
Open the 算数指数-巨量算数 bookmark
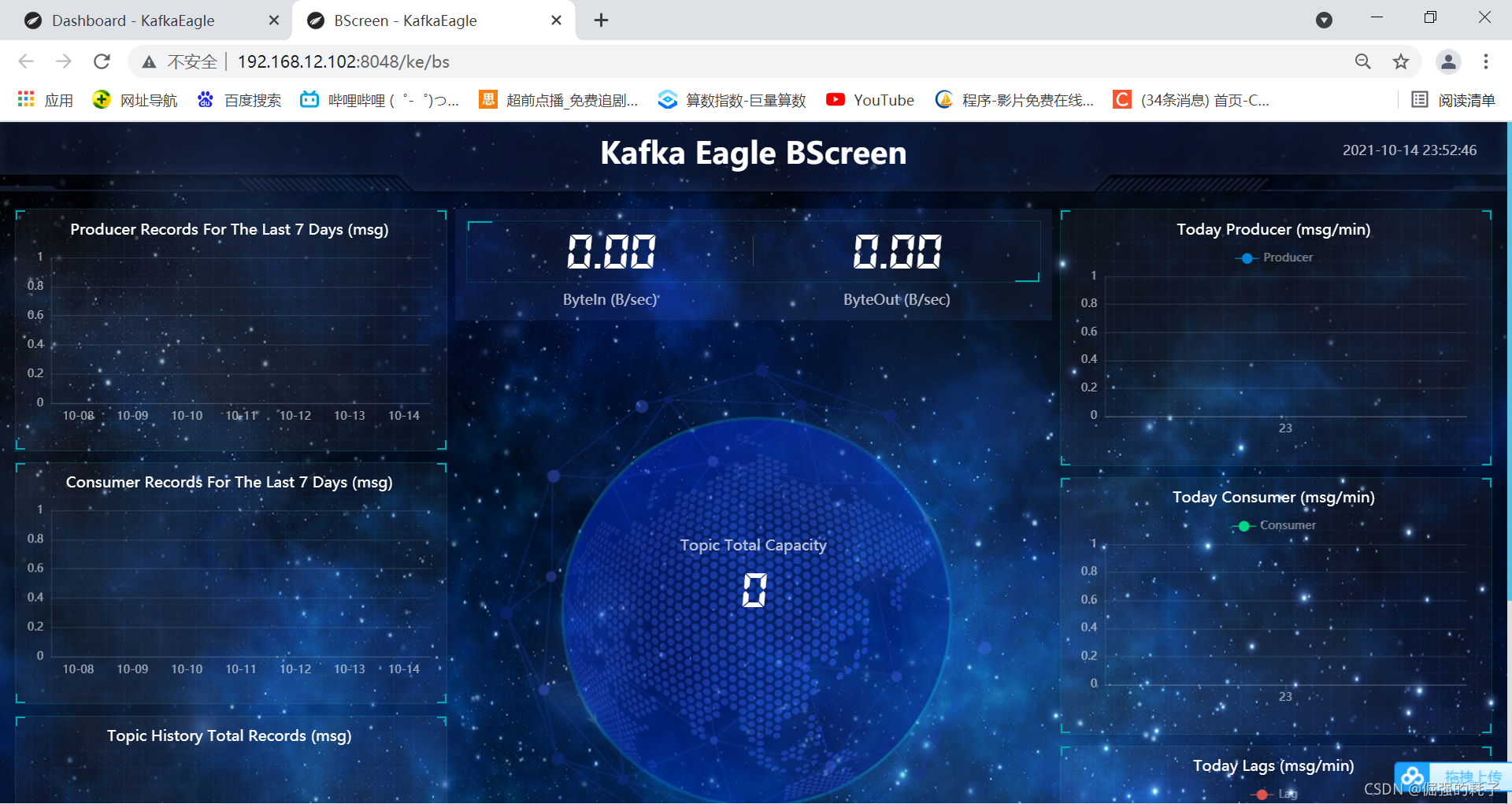point(732,100)
